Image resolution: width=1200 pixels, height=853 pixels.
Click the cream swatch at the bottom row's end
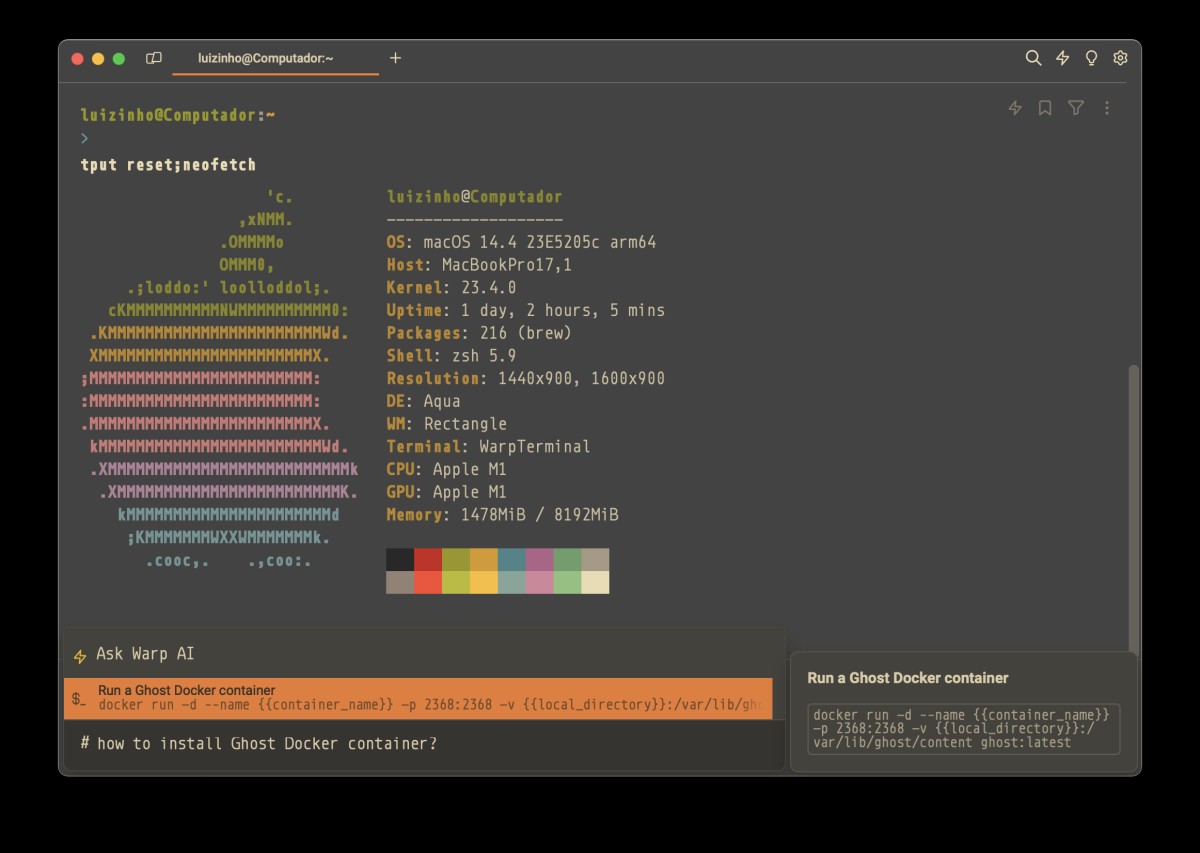(x=595, y=582)
